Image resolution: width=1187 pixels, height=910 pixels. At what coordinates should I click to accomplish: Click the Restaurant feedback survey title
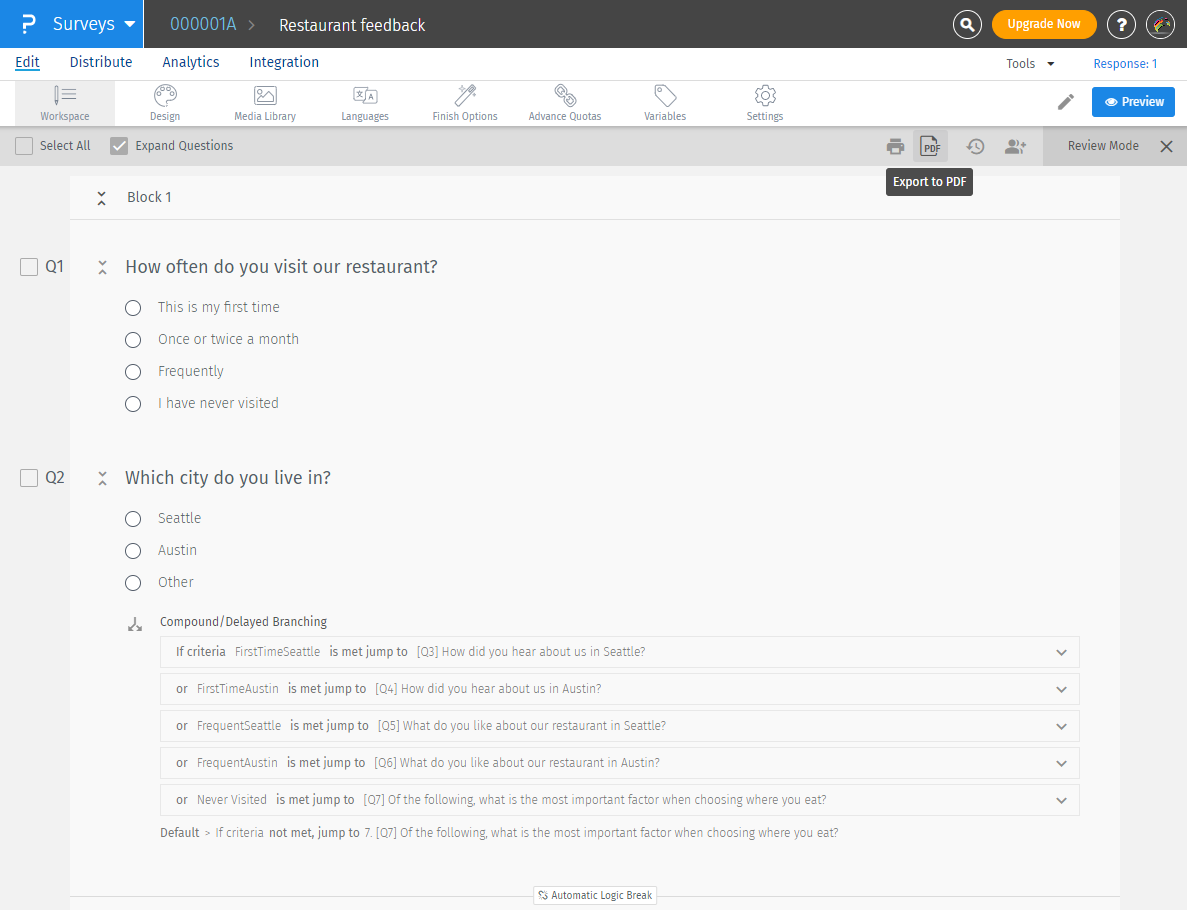pos(352,25)
